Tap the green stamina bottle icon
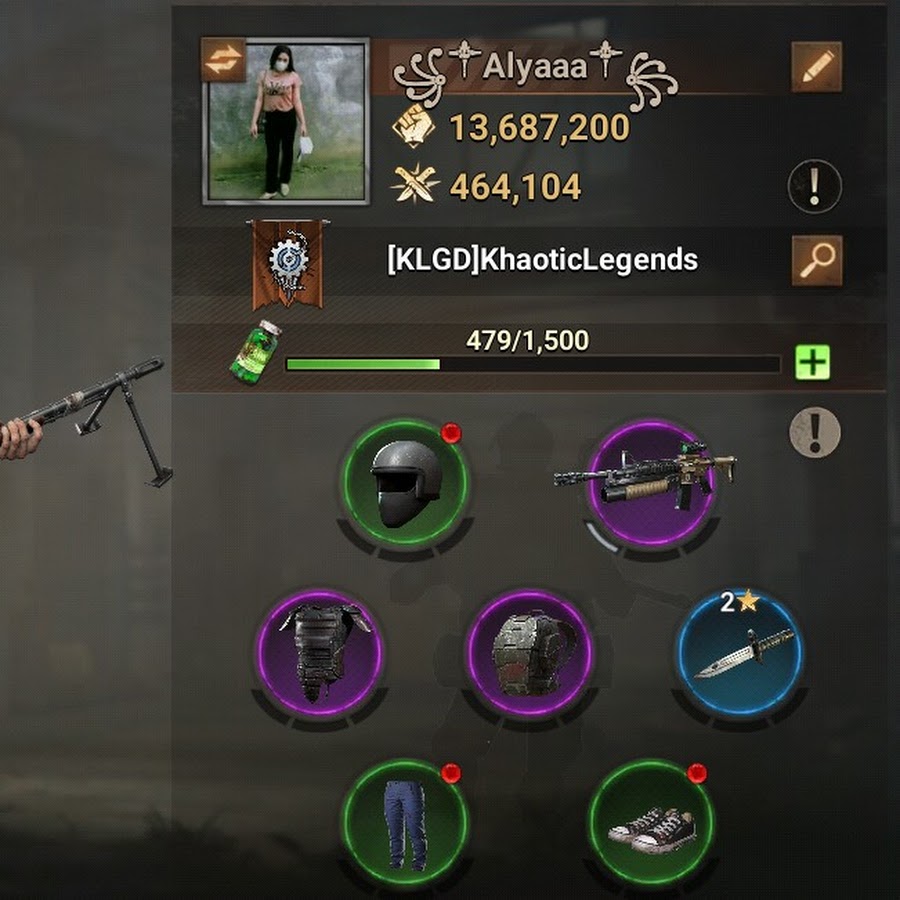Viewport: 900px width, 900px height. point(256,352)
